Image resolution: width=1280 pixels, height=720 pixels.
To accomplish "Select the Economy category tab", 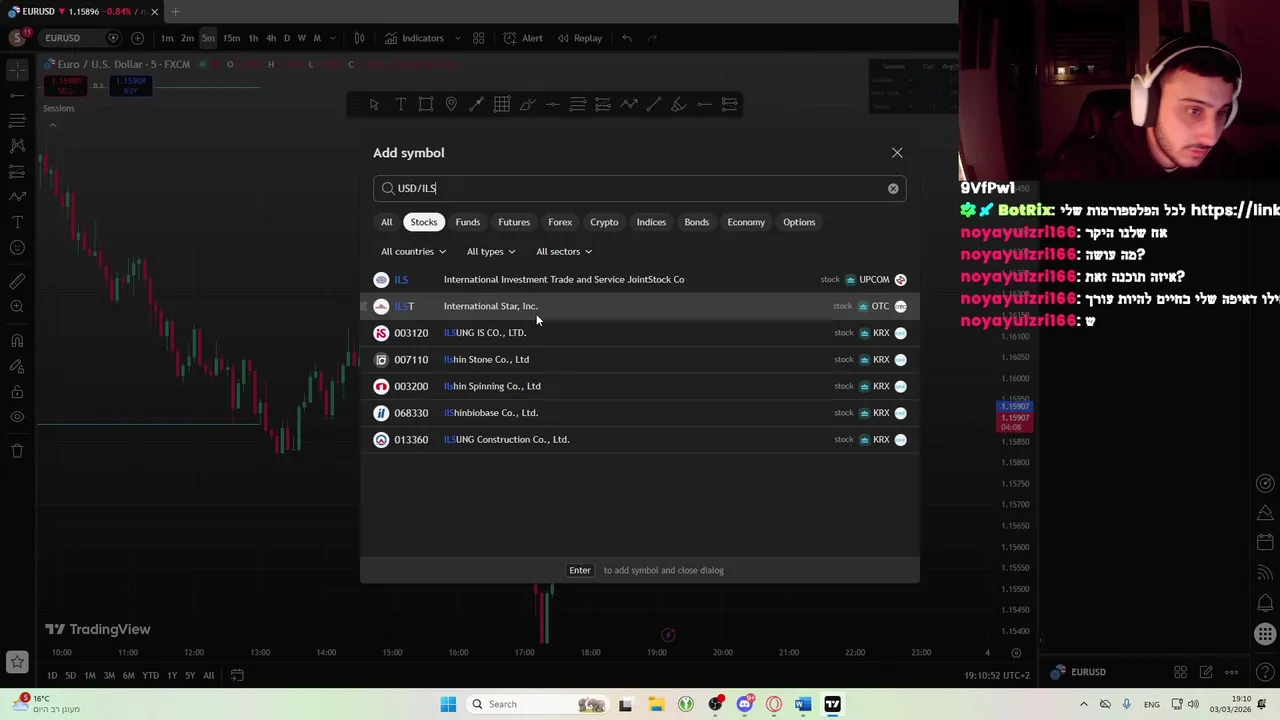I will click(x=746, y=222).
